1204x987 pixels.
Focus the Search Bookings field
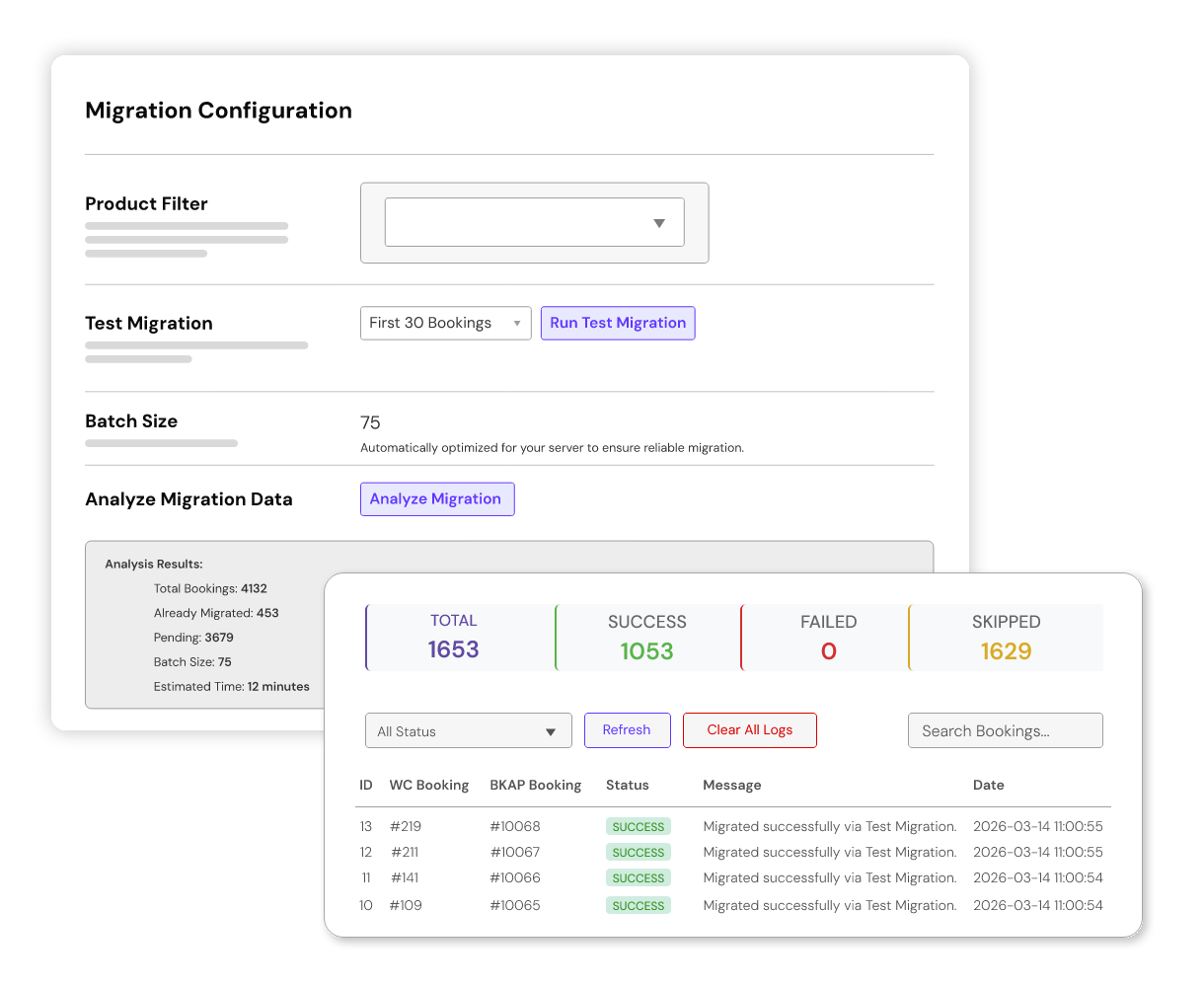point(1005,730)
